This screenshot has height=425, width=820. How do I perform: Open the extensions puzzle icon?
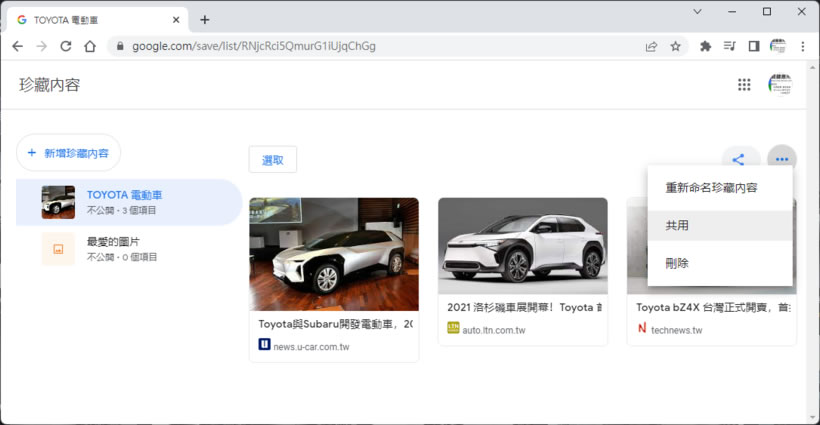pos(705,47)
